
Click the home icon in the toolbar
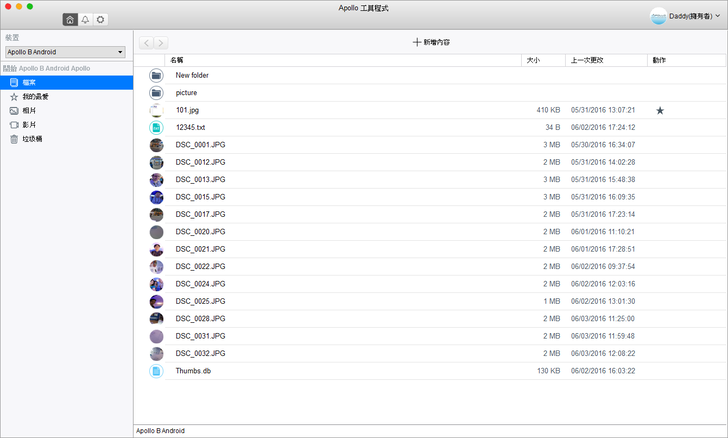pyautogui.click(x=69, y=20)
